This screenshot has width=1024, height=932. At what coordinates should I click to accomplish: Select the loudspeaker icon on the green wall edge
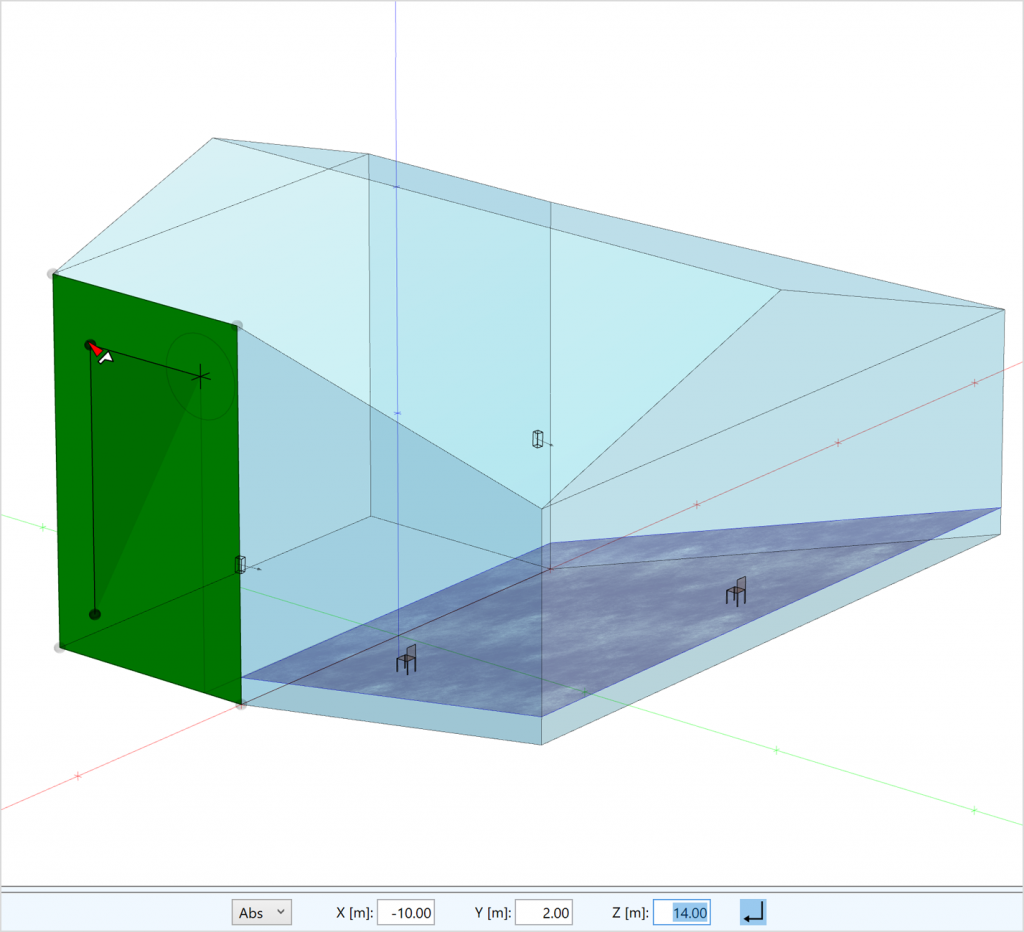(x=240, y=565)
